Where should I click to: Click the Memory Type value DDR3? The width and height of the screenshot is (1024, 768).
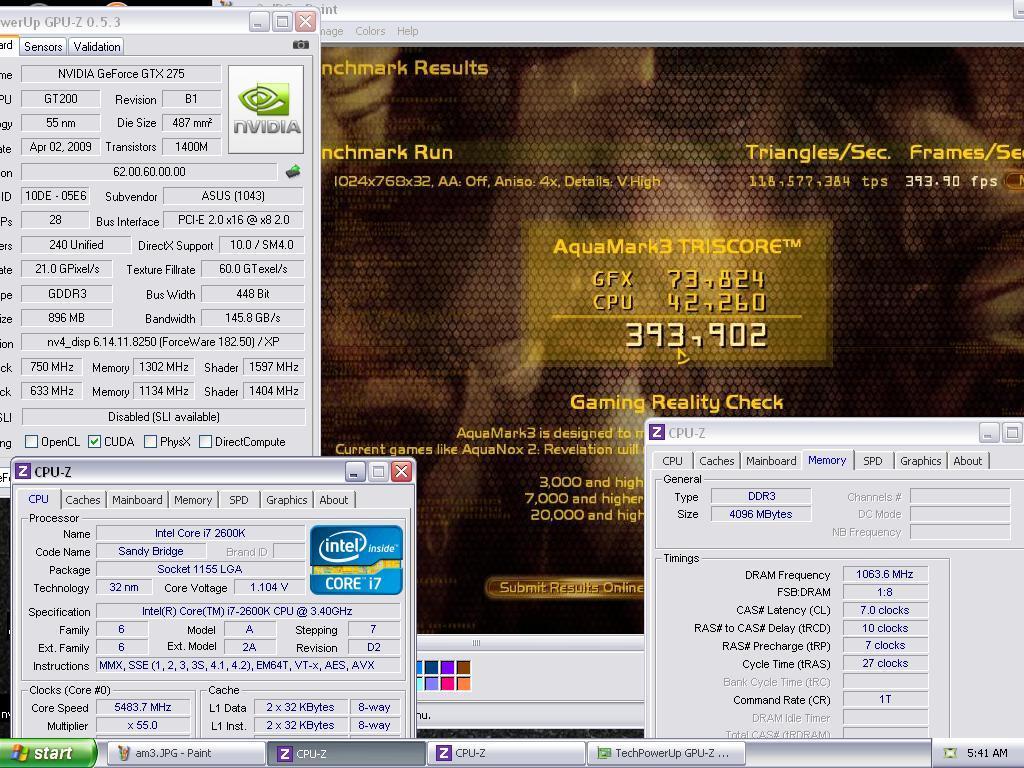(x=761, y=496)
